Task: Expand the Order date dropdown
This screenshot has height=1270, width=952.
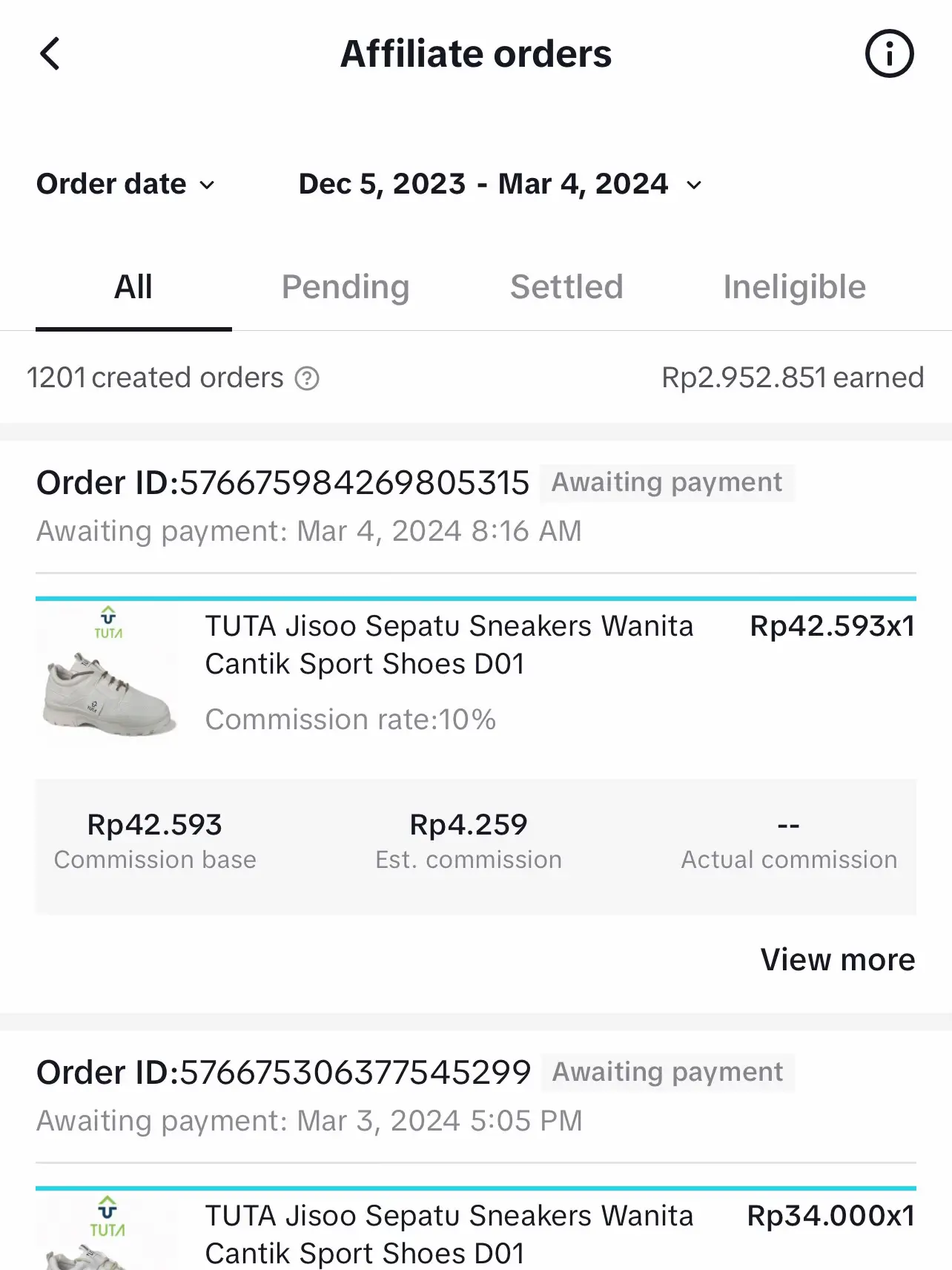Action: coord(125,184)
